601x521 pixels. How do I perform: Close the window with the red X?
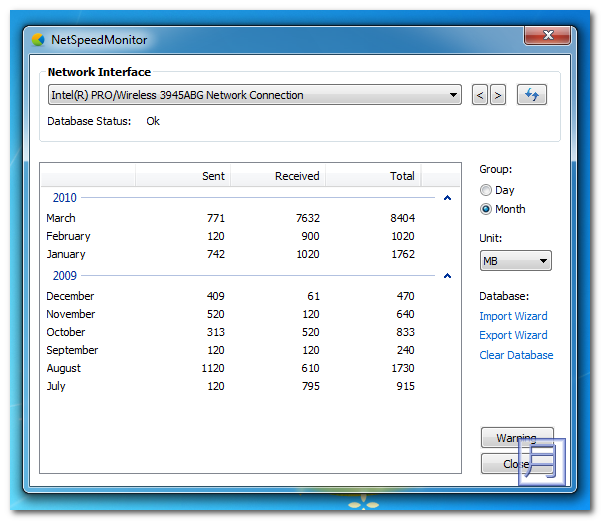coord(548,36)
